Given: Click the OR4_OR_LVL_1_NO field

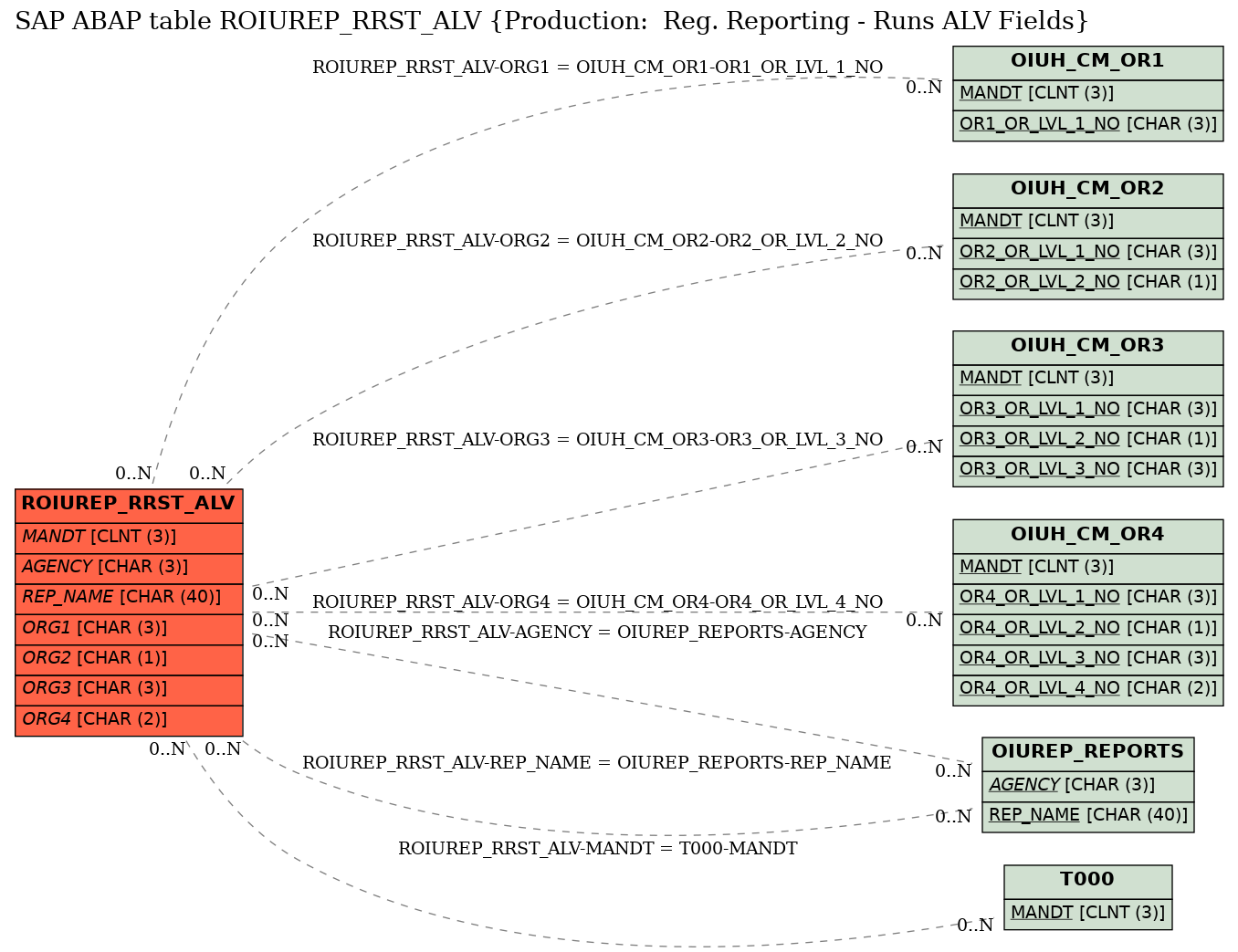Looking at the screenshot, I should [1087, 599].
